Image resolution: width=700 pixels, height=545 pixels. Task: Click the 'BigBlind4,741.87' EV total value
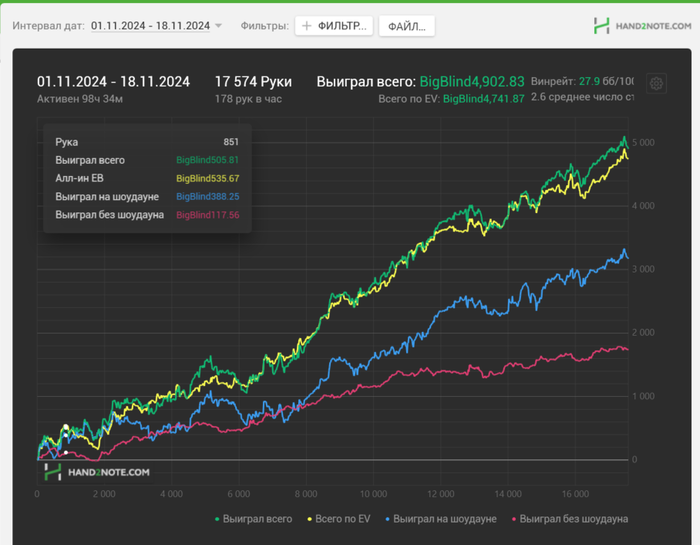click(x=483, y=99)
